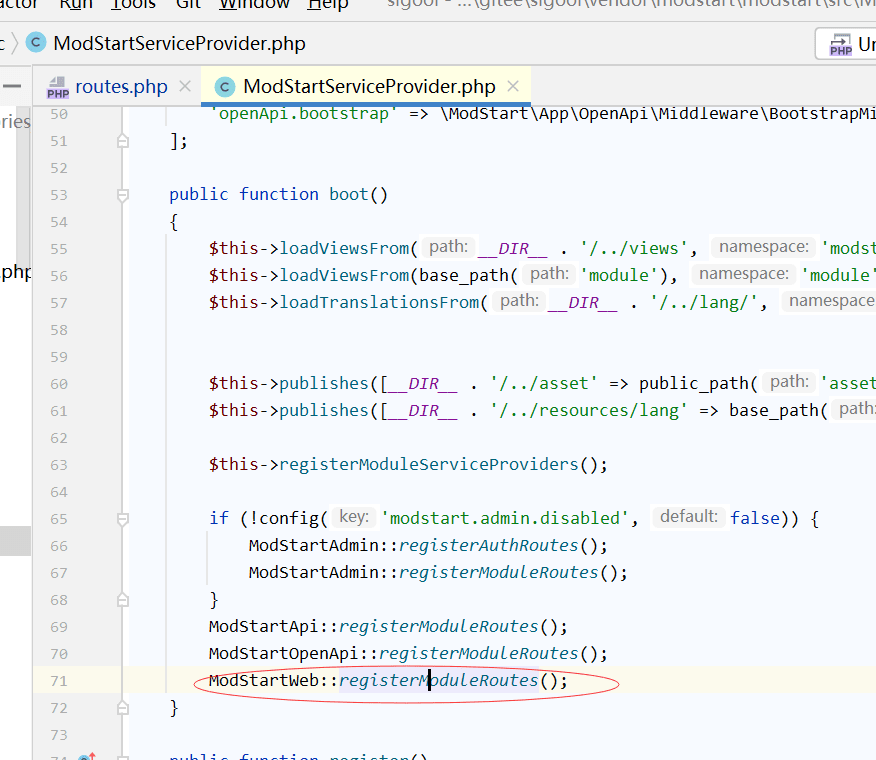This screenshot has height=760, width=876.
Task: Open the Run menu
Action: [75, 4]
